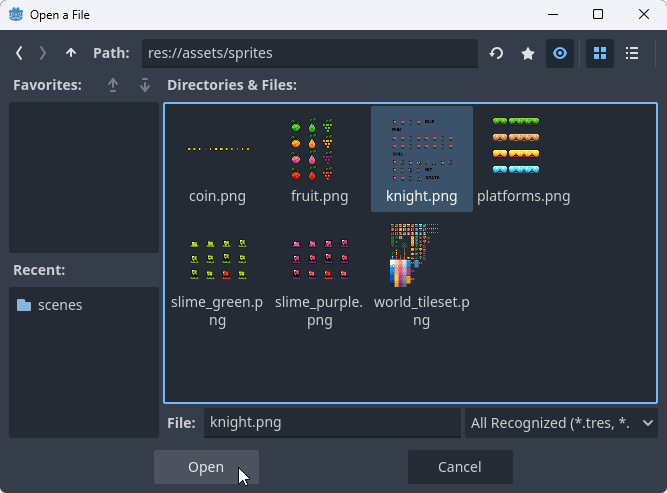This screenshot has width=667, height=493.
Task: Toggle hidden files visibility
Action: [x=560, y=53]
